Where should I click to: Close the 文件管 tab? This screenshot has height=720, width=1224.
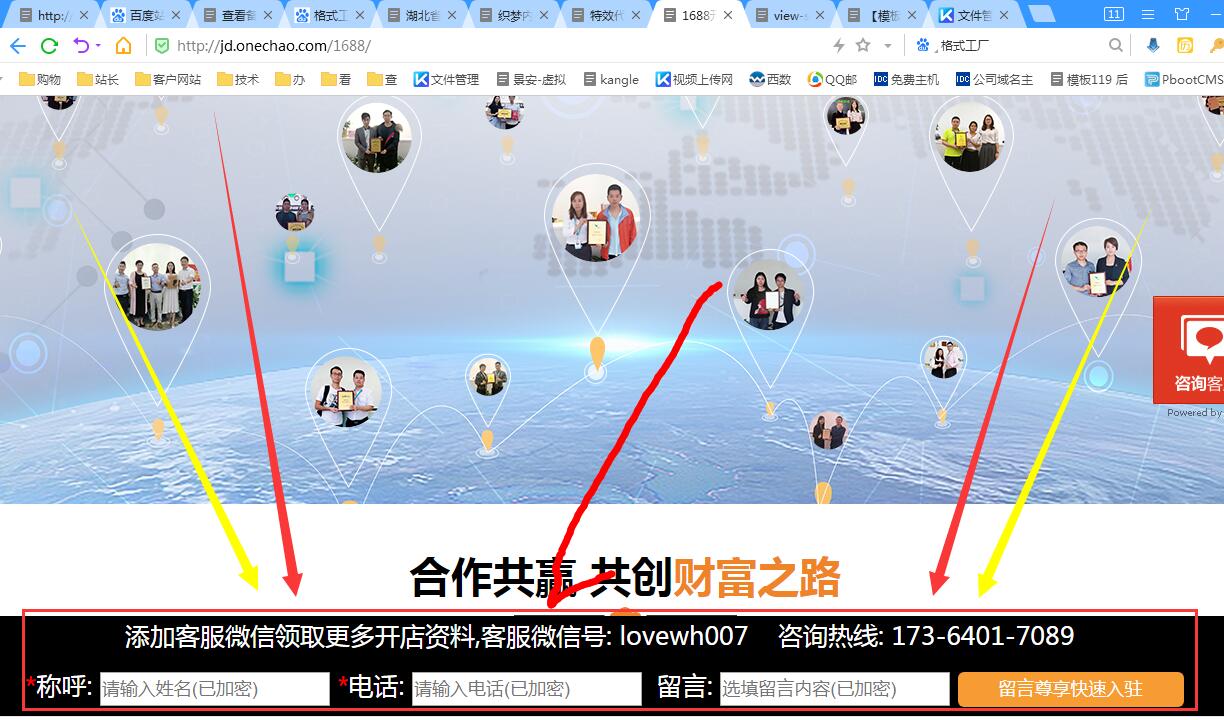pos(1004,15)
